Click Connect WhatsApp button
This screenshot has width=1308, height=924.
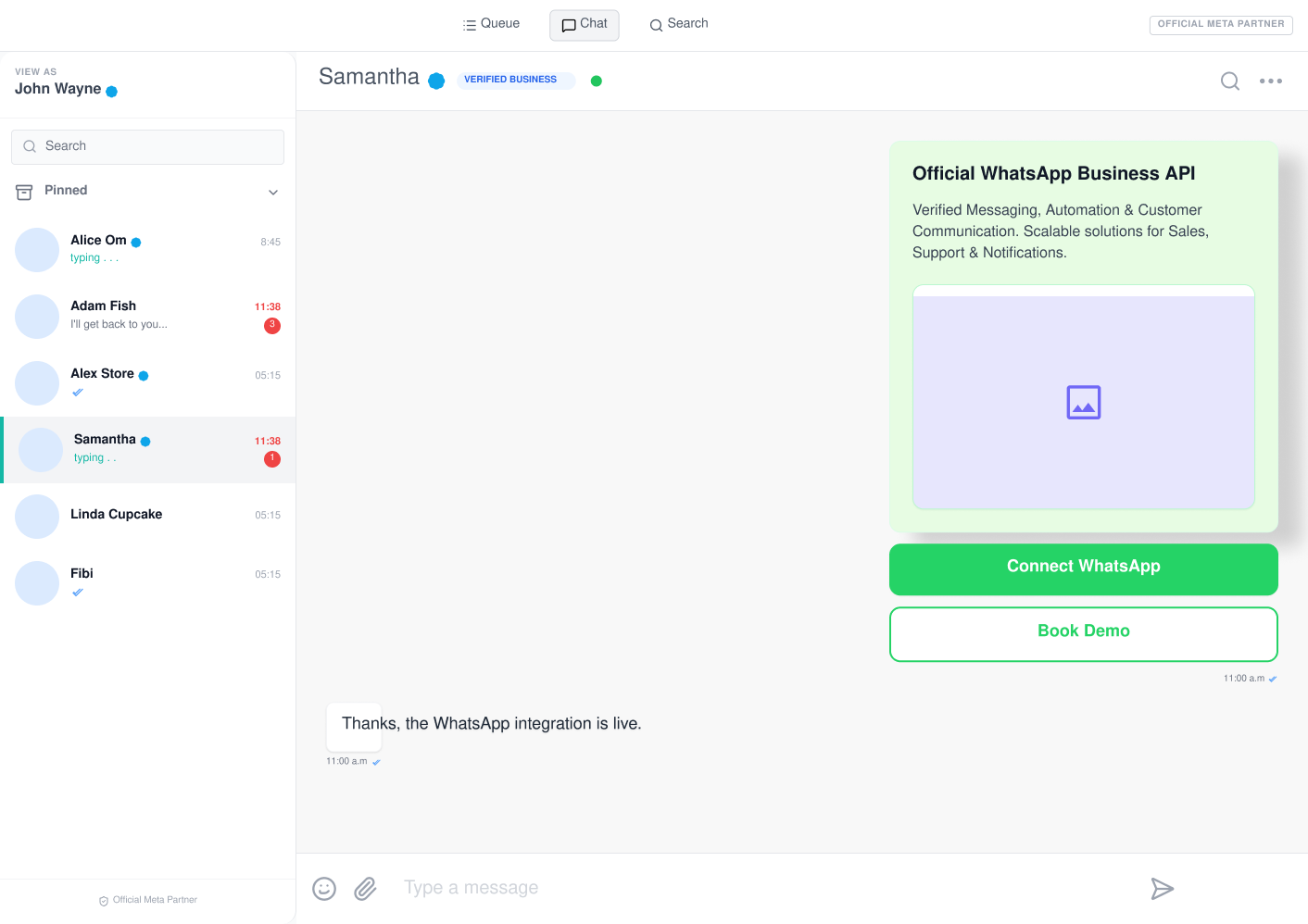pyautogui.click(x=1084, y=569)
